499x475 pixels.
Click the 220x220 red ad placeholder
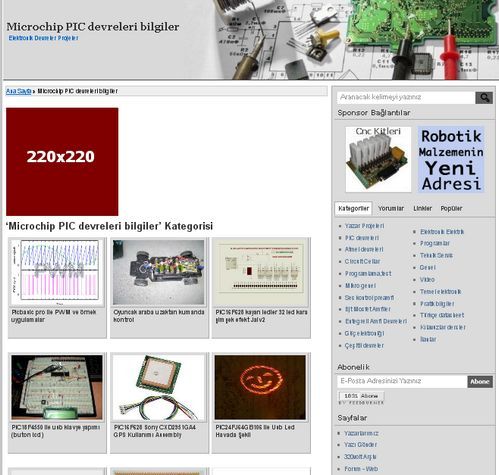click(x=62, y=162)
